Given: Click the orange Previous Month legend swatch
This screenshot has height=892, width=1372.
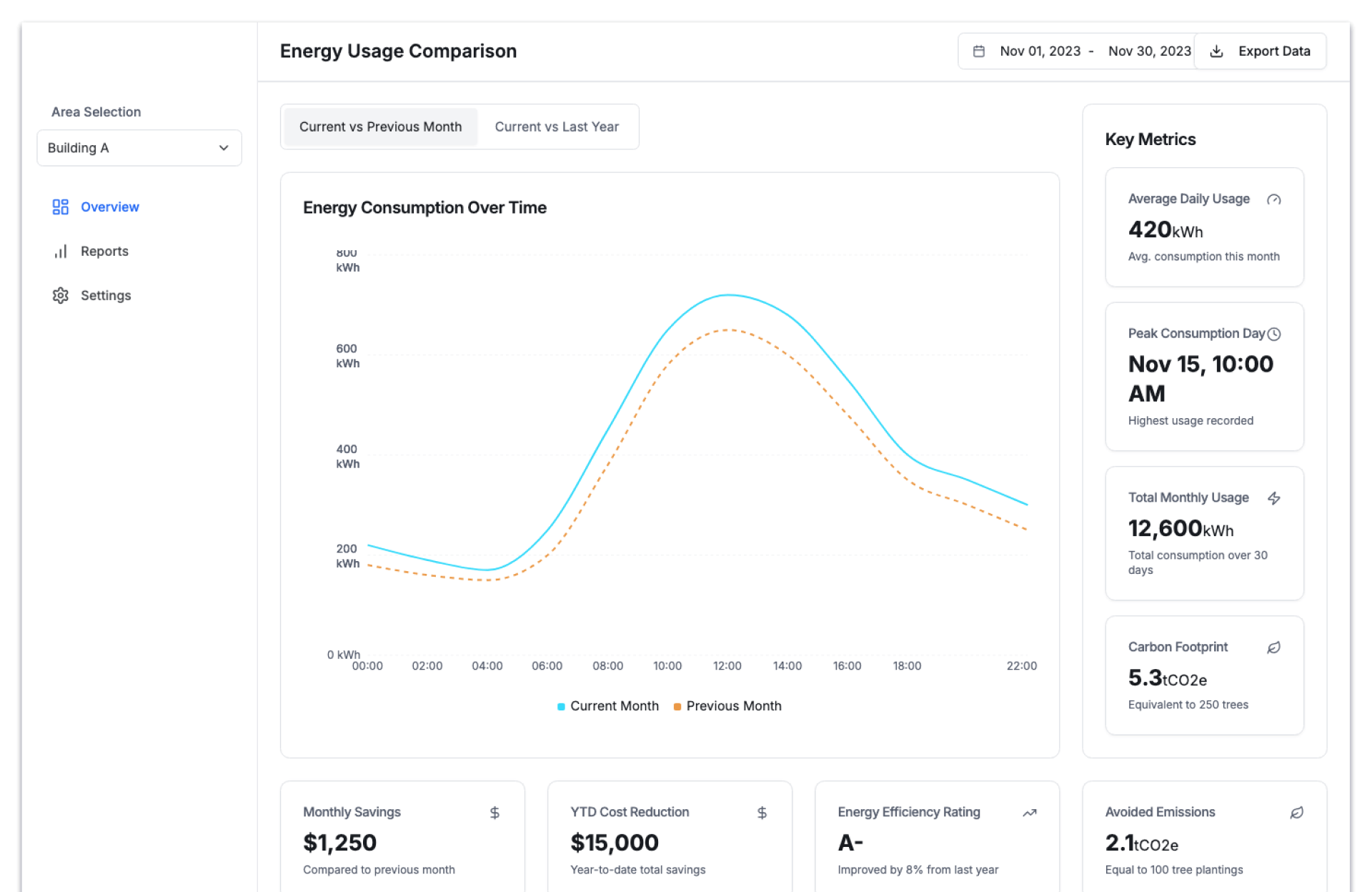Looking at the screenshot, I should (x=677, y=707).
